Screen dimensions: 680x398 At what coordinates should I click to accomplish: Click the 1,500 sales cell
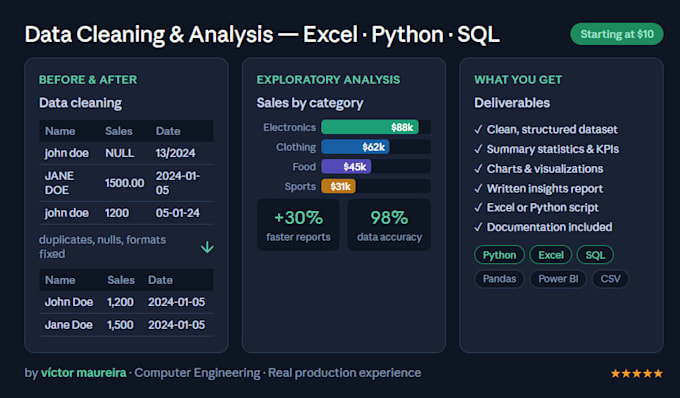click(120, 325)
